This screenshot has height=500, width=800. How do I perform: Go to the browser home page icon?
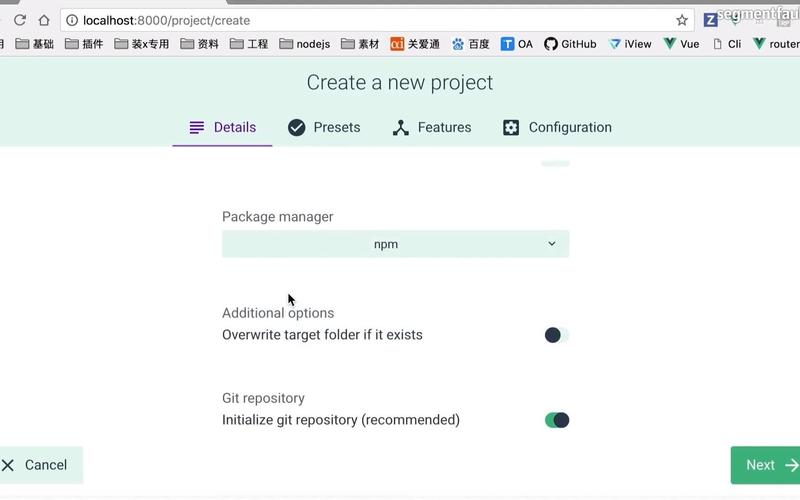[44, 20]
